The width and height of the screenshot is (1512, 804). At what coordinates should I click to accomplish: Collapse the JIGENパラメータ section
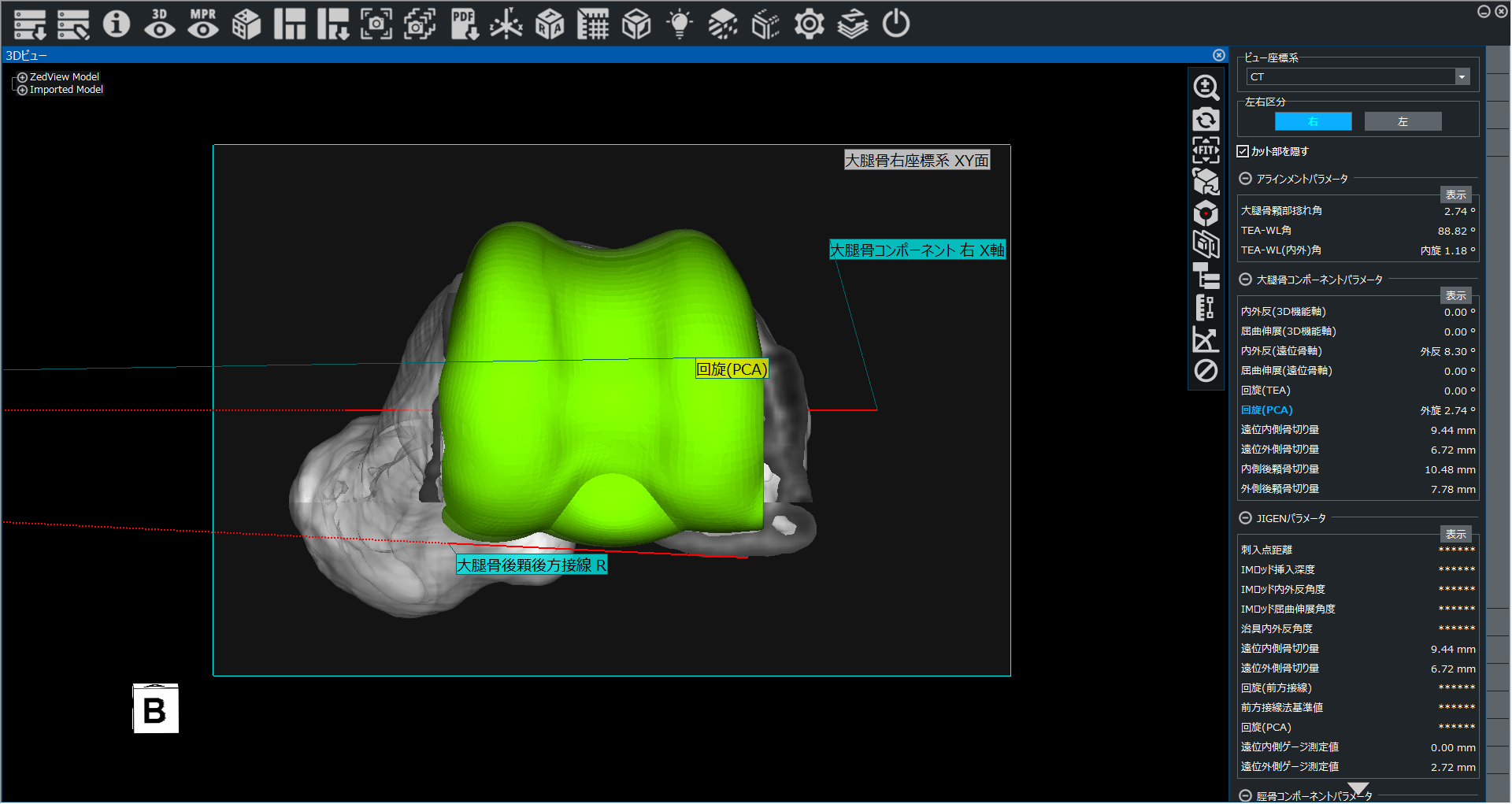(x=1245, y=518)
